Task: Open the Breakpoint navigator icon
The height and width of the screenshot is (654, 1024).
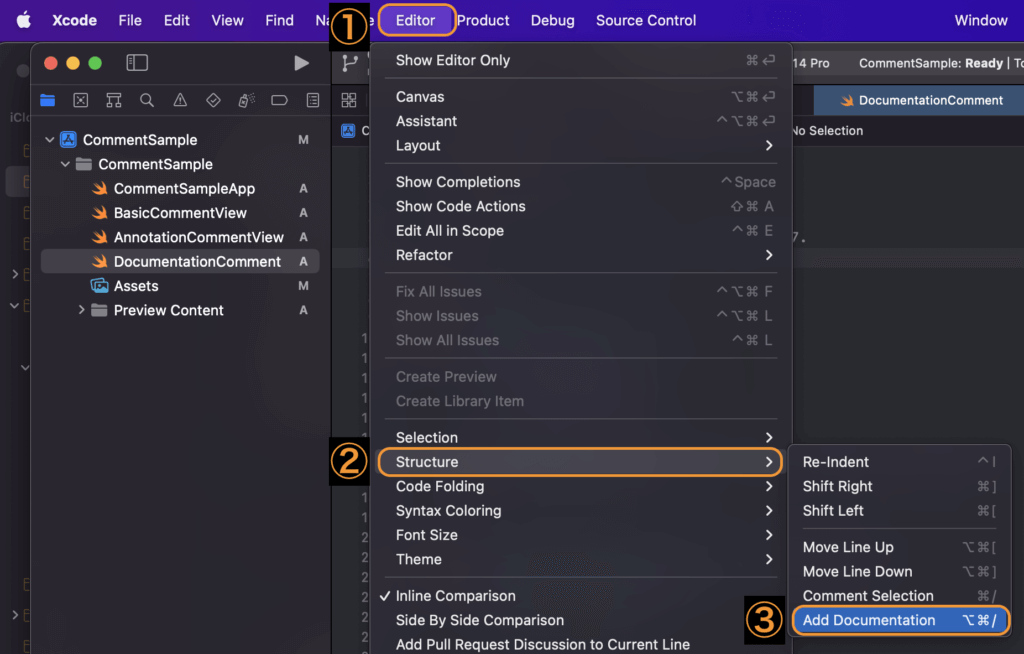Action: click(280, 100)
